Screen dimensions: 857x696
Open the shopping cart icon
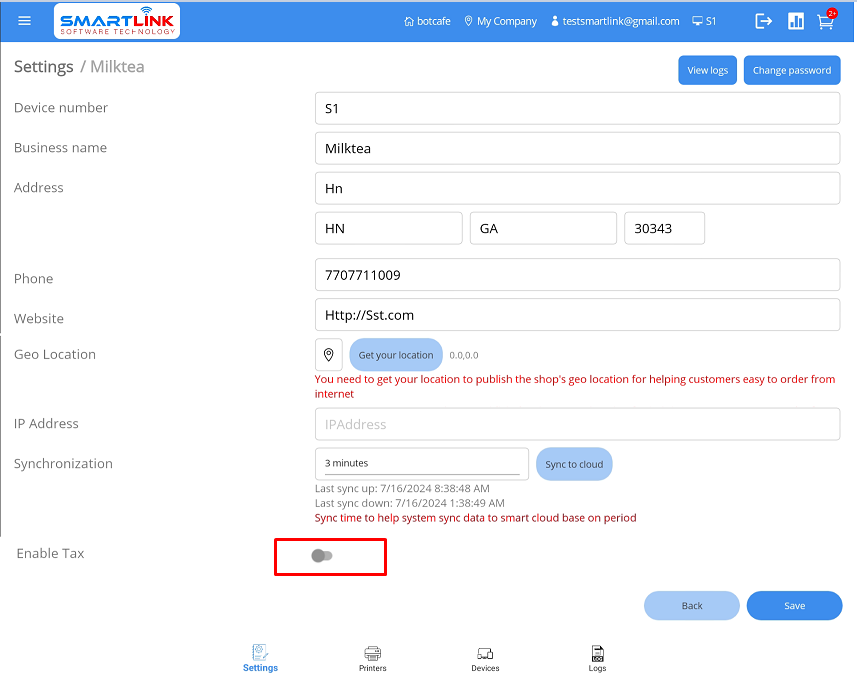click(826, 21)
